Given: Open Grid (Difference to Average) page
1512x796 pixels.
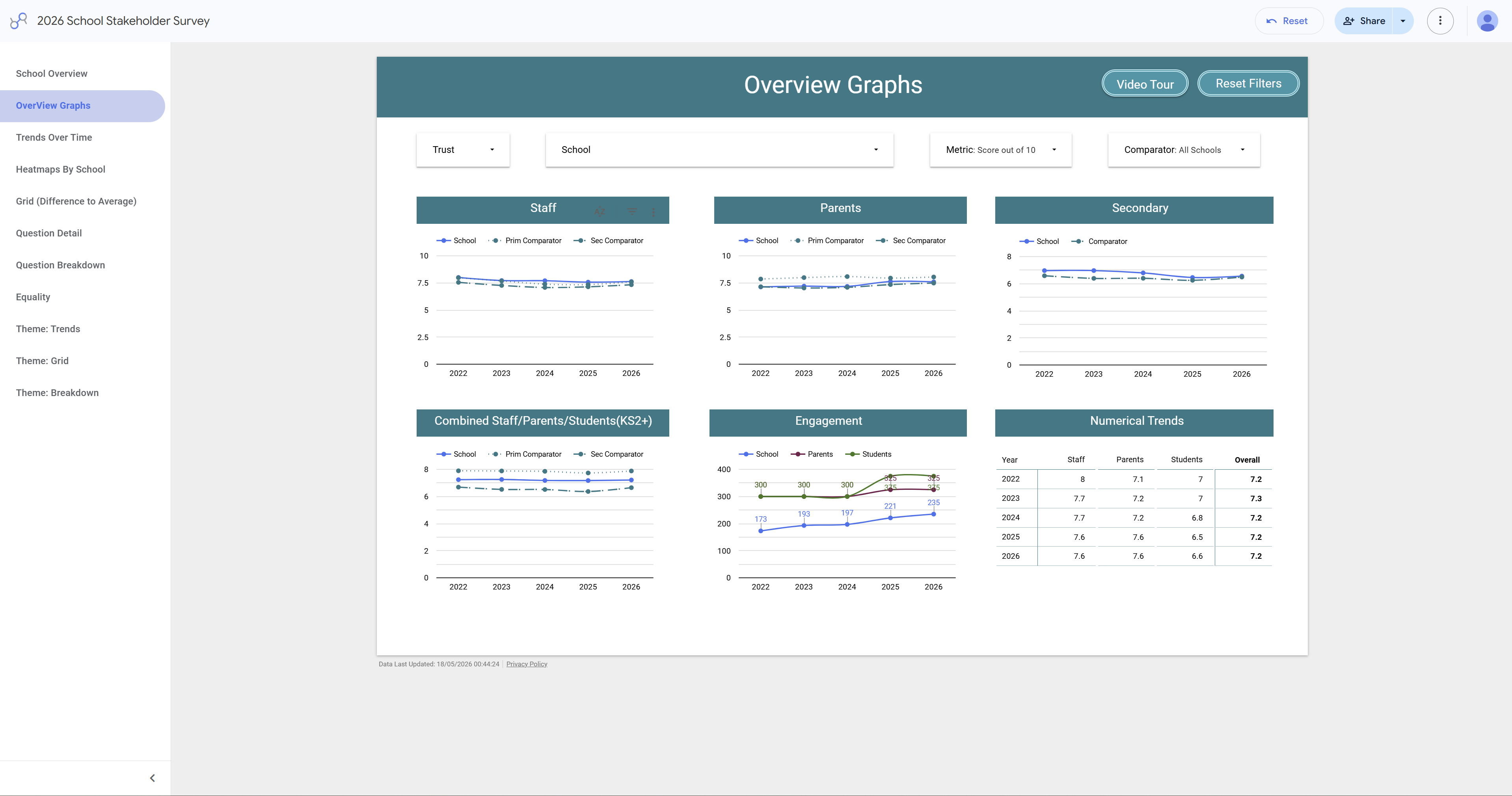Looking at the screenshot, I should coord(82,201).
